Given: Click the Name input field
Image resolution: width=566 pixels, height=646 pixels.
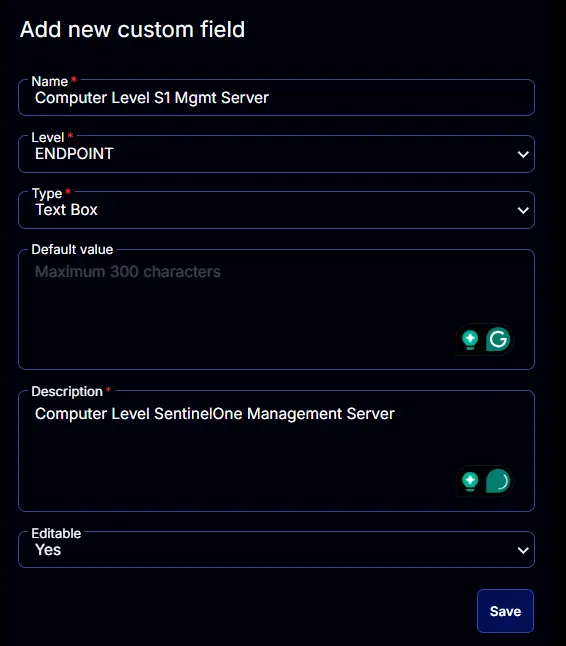Looking at the screenshot, I should [276, 98].
